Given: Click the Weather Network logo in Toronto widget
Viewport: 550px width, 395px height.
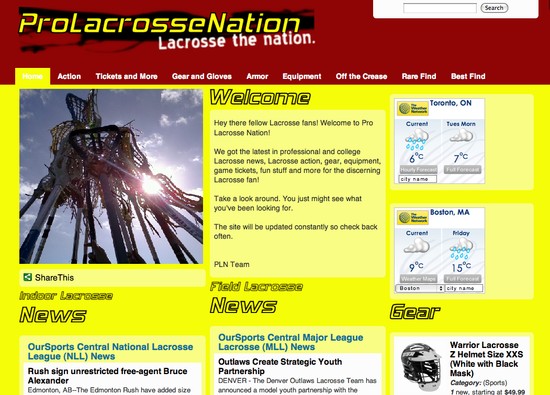Looking at the screenshot, I should click(412, 108).
